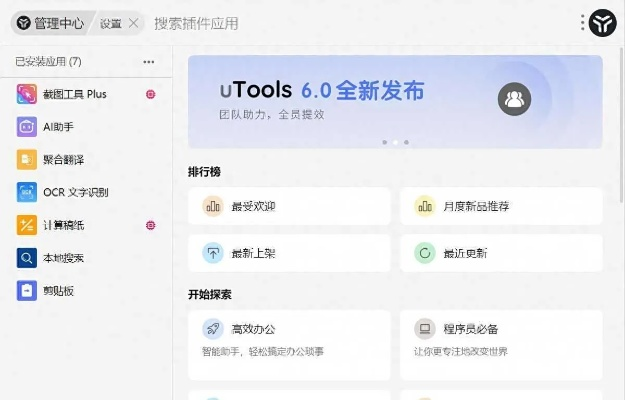Click the uTools avatar logo at top right
625x400 pixels.
click(x=603, y=23)
